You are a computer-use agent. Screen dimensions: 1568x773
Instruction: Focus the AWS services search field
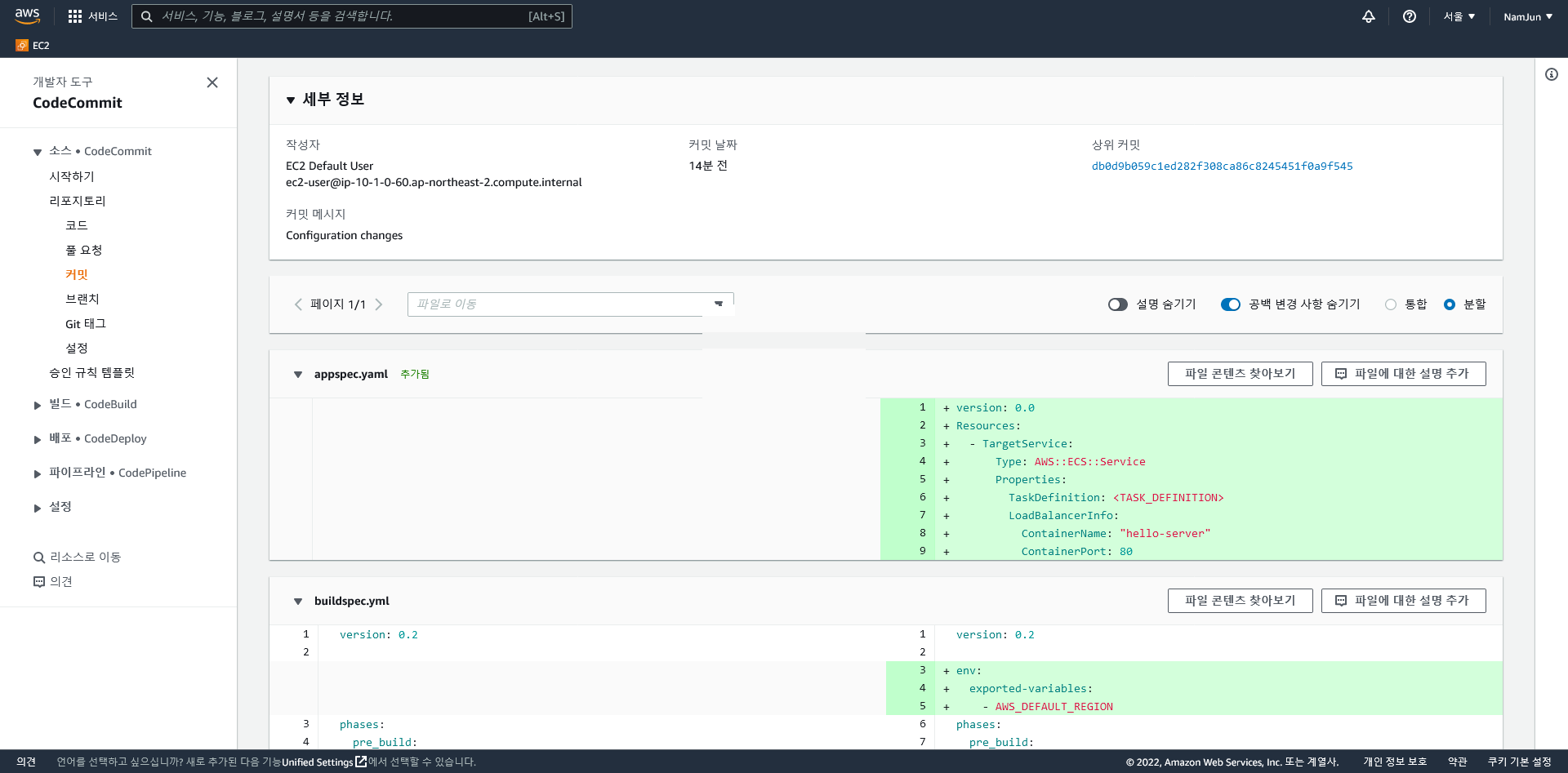(x=352, y=16)
